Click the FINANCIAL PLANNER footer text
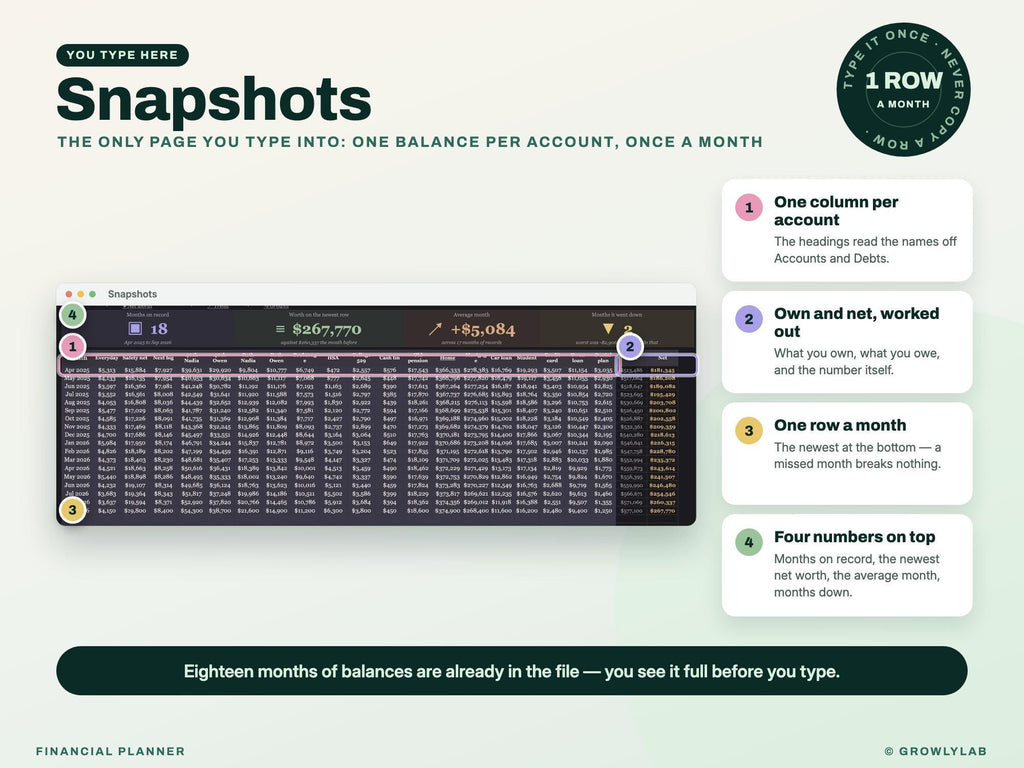This screenshot has width=1024, height=768. (110, 751)
